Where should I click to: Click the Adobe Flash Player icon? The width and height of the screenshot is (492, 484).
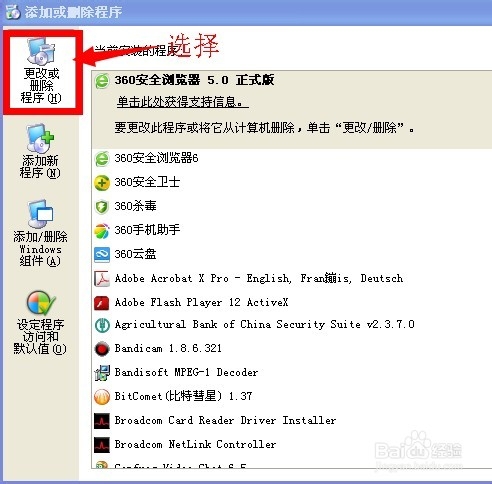pos(102,303)
